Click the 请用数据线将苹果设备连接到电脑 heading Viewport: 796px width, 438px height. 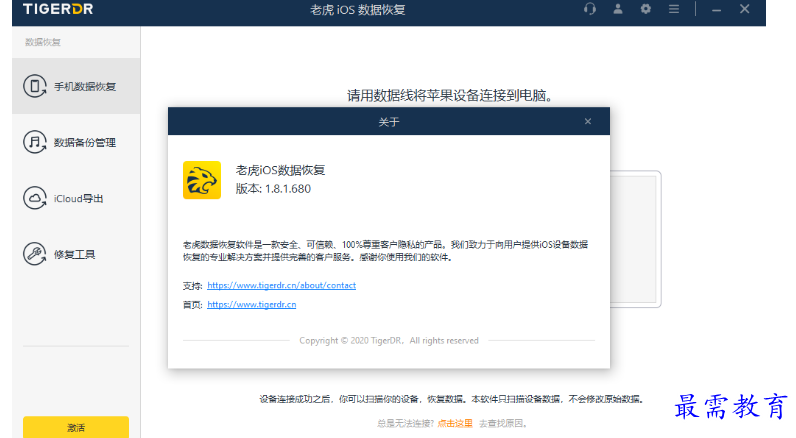[450, 95]
